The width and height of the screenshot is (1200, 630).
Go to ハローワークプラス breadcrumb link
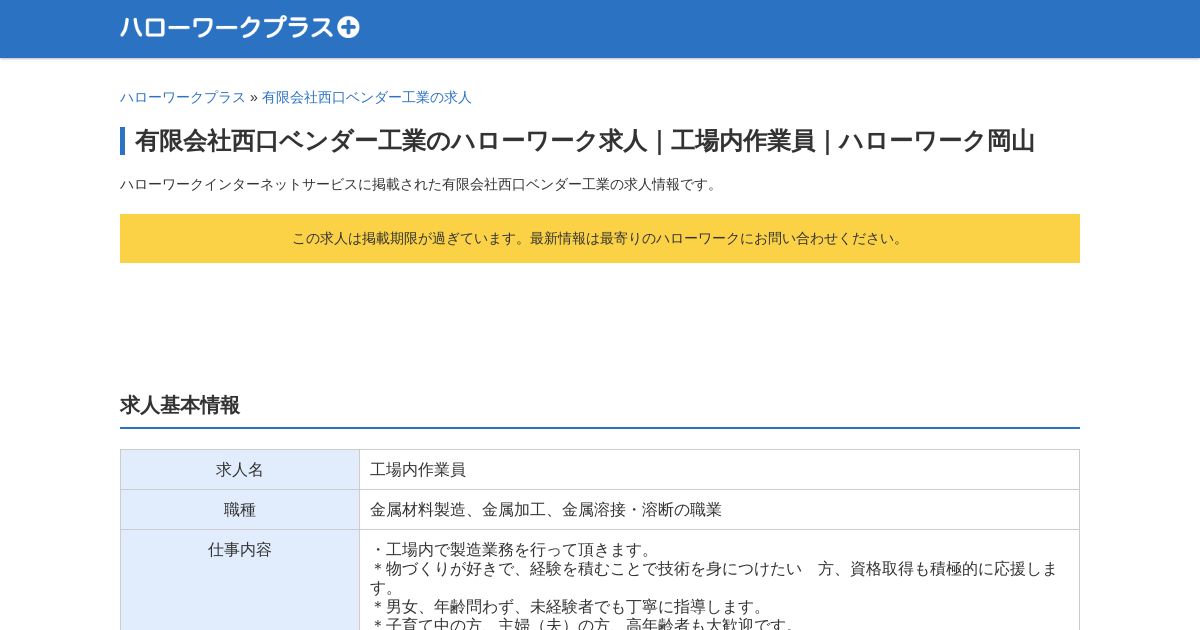point(183,97)
